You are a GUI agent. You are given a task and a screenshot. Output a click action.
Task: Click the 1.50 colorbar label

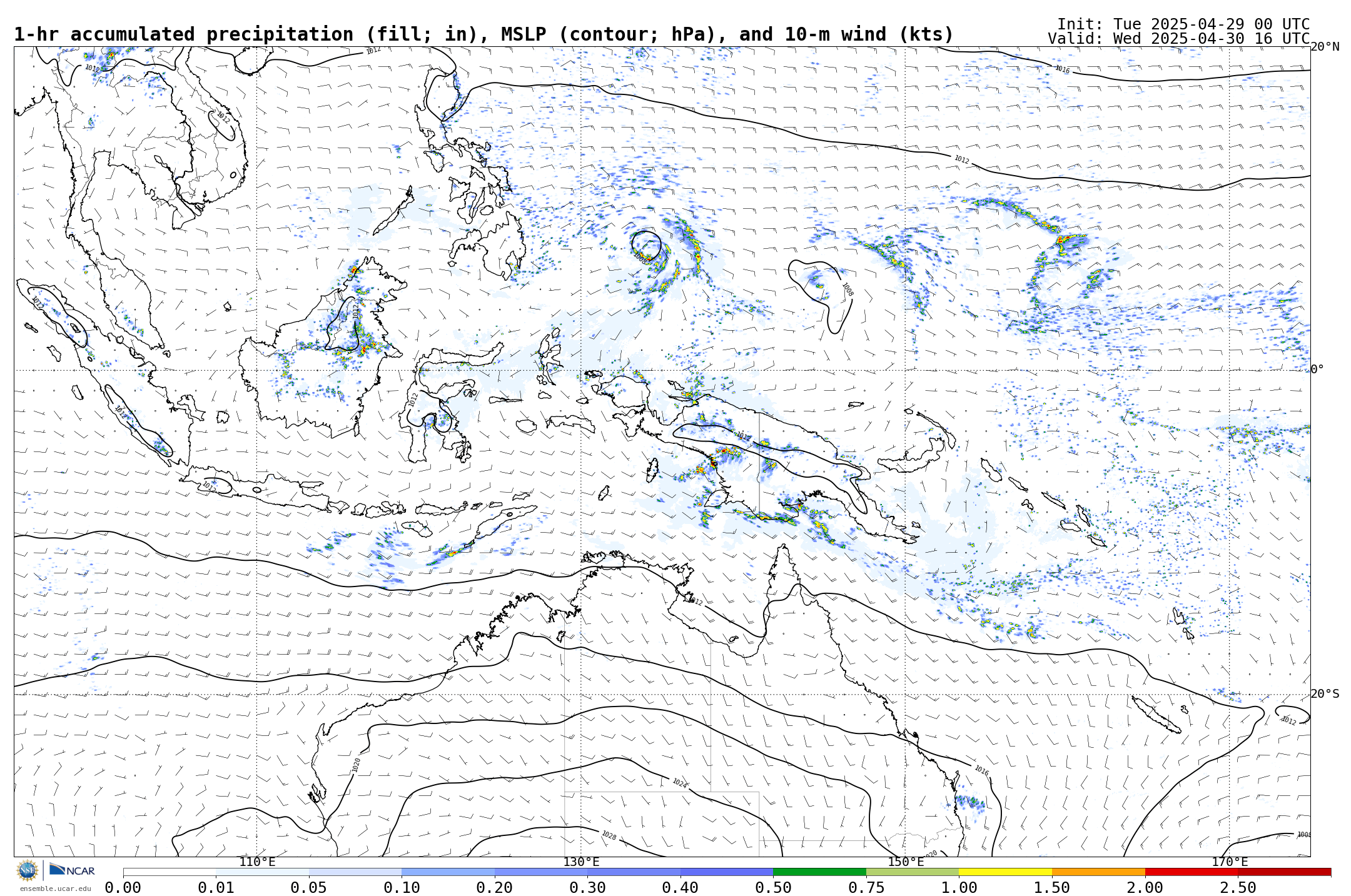[x=1052, y=888]
